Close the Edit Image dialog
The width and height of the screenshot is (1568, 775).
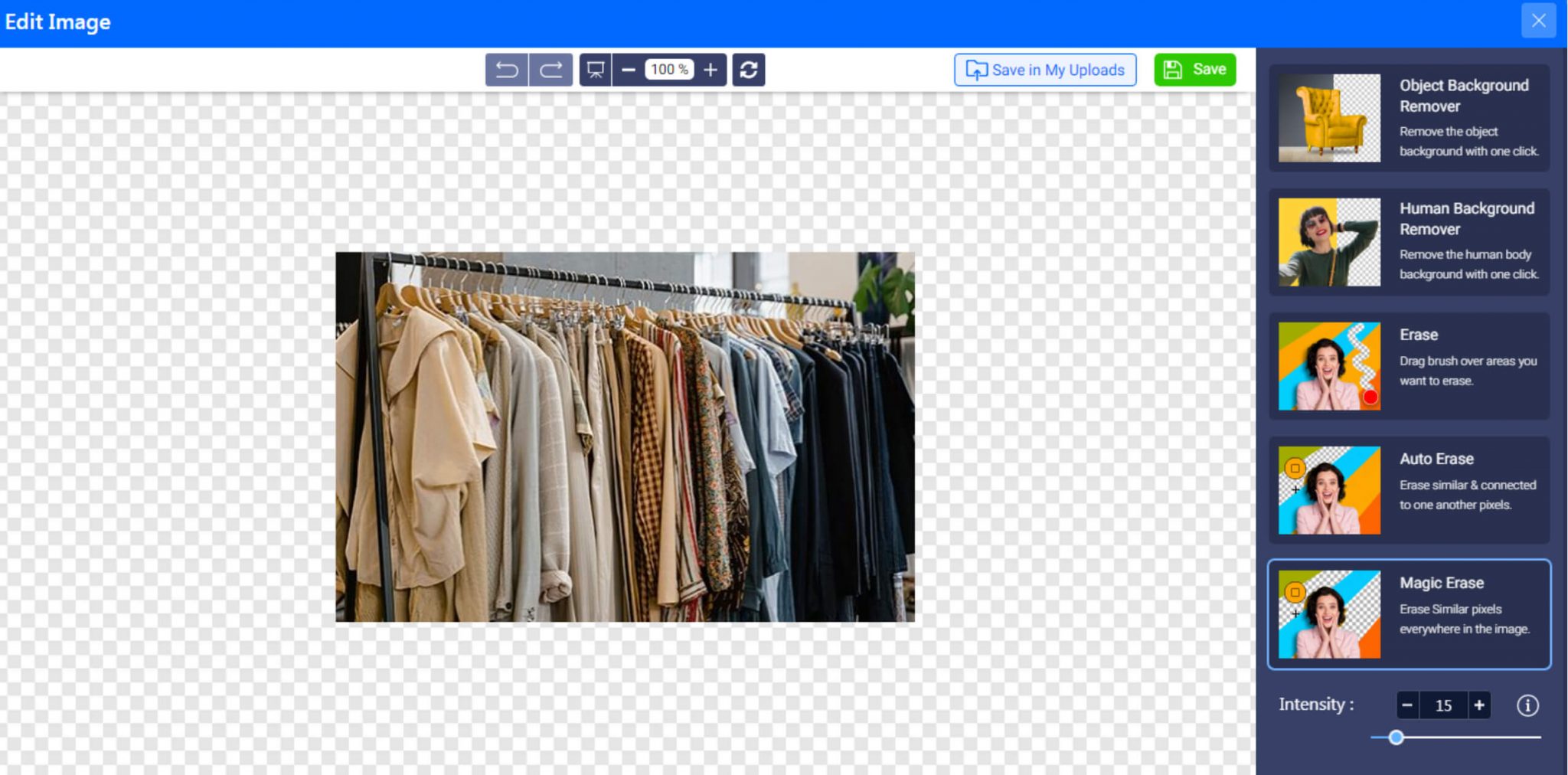pos(1539,21)
